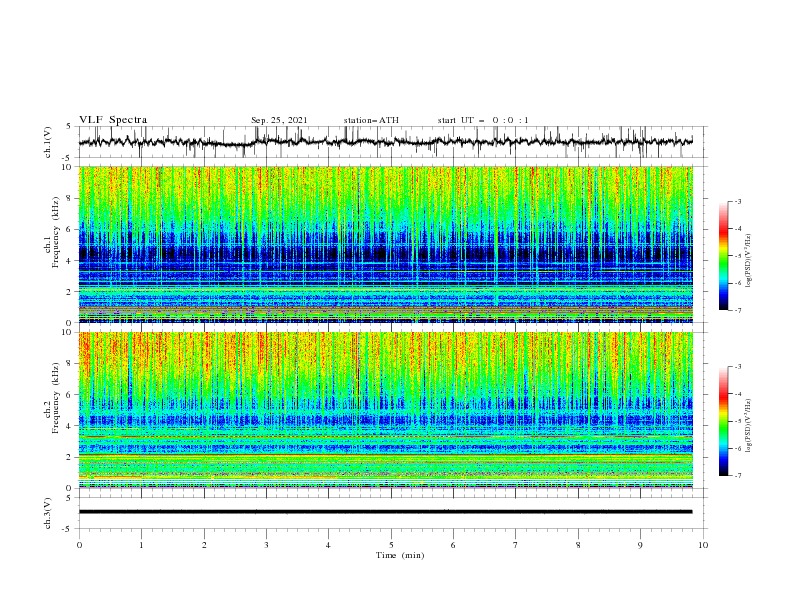Click the ch.1 frequency axis '8' tick label
This screenshot has width=792, height=612.
tap(70, 198)
